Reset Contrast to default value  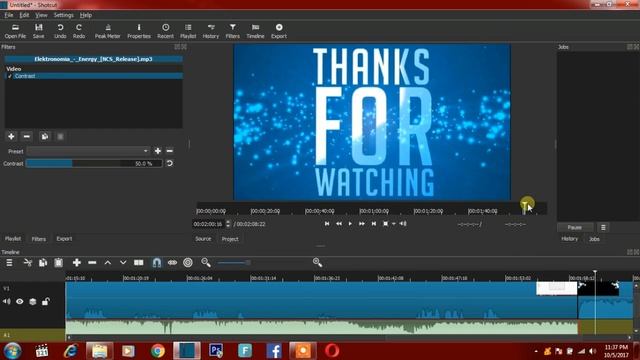tap(169, 163)
